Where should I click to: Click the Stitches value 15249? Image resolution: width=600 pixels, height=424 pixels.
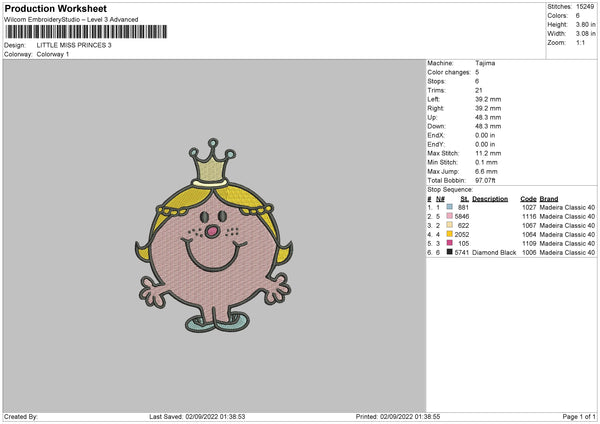(x=585, y=7)
